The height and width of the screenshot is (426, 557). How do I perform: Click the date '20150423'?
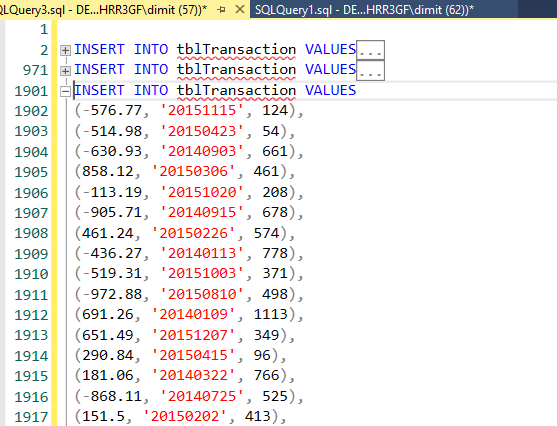[202, 131]
